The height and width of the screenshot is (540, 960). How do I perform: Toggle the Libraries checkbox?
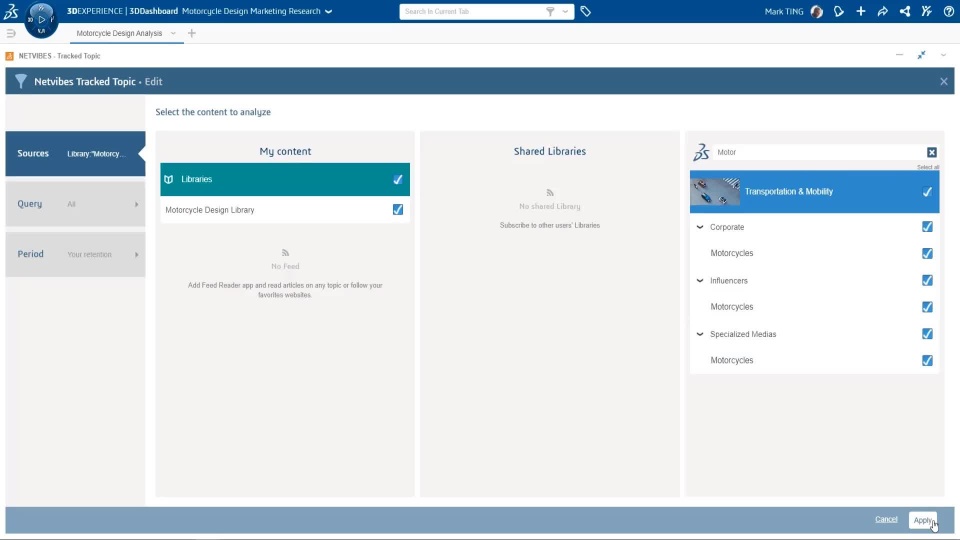397,179
